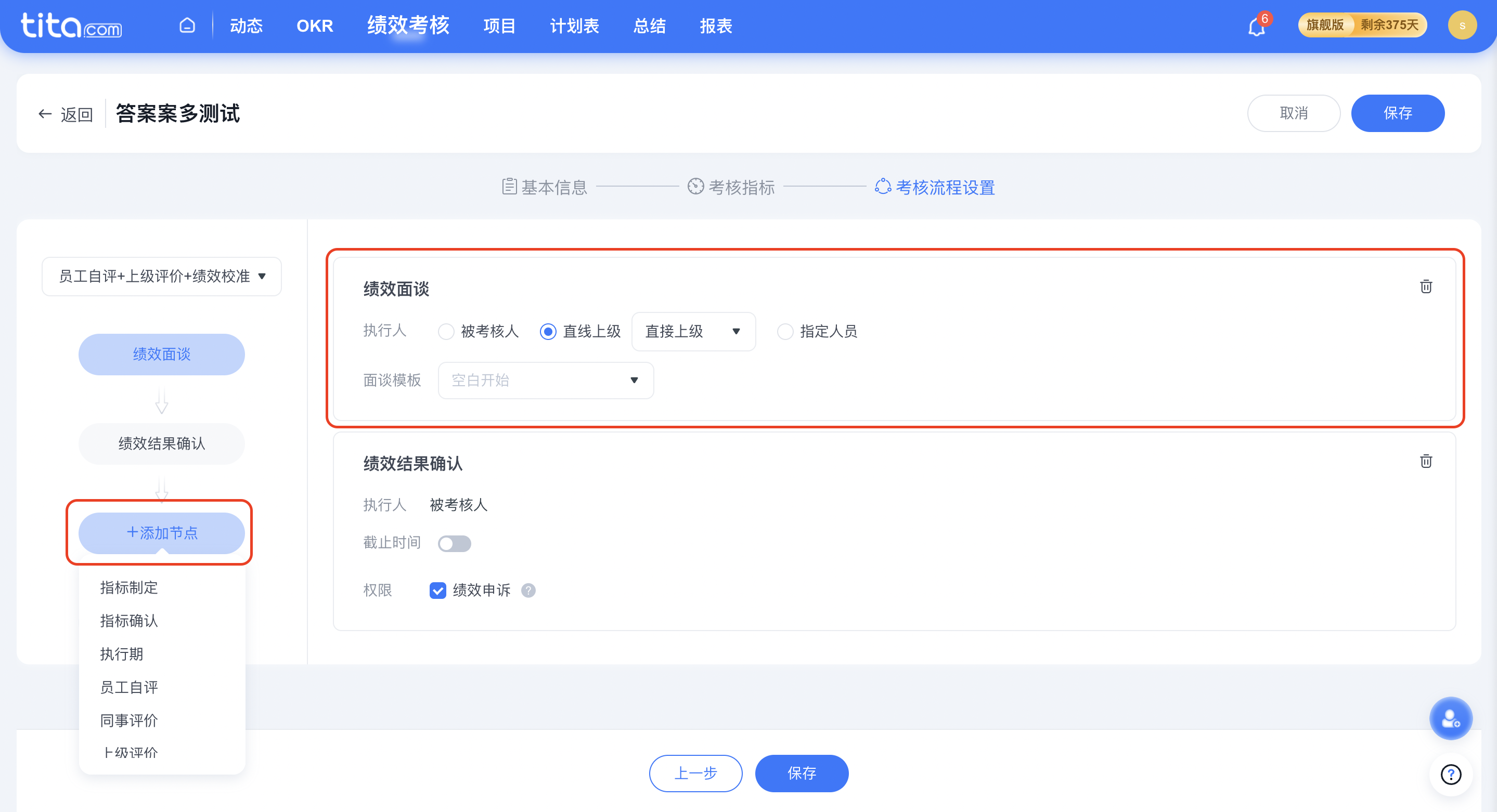Click the help question icon beside 绩效申诉
The height and width of the screenshot is (812, 1497).
528,591
